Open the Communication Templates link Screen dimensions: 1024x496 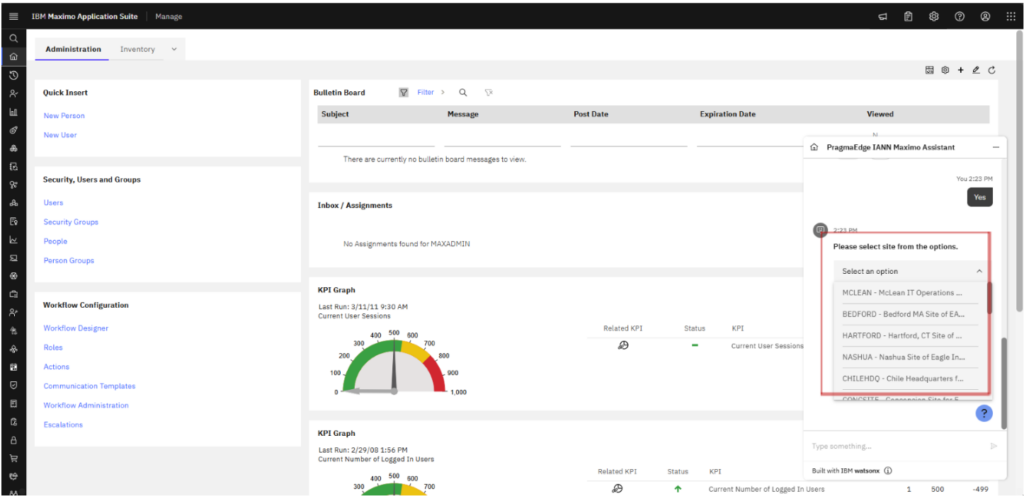89,386
